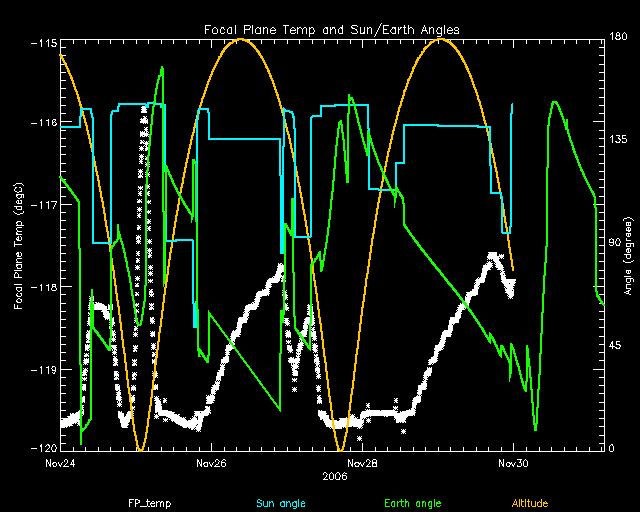Click the 45 degree angle tick label
The height and width of the screenshot is (512, 640).
616,345
